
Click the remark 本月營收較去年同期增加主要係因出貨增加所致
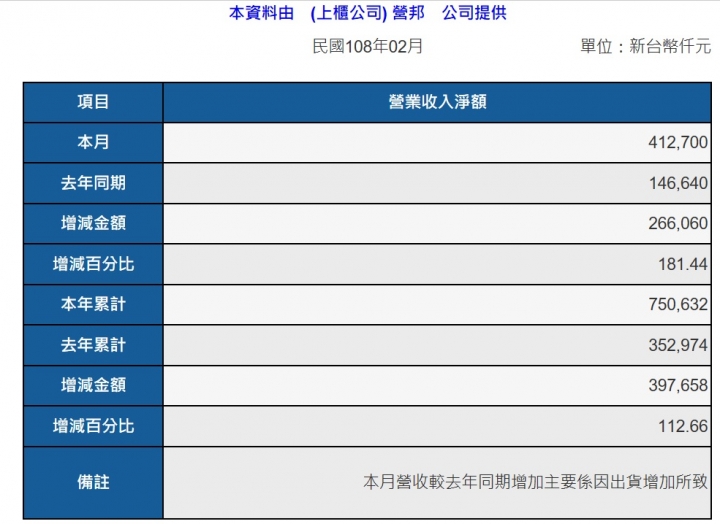(535, 482)
